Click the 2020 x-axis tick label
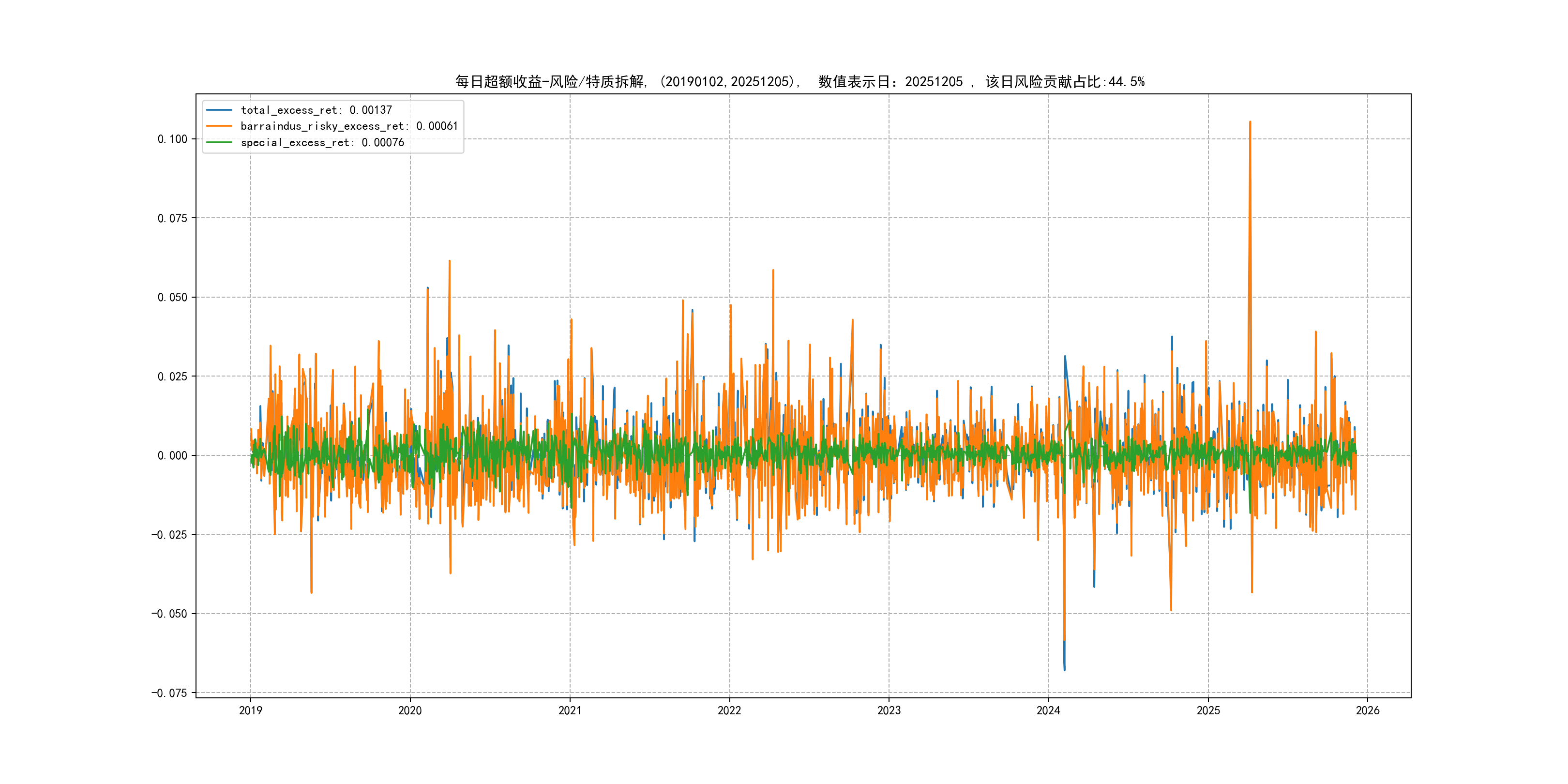The width and height of the screenshot is (1568, 784). click(x=409, y=710)
